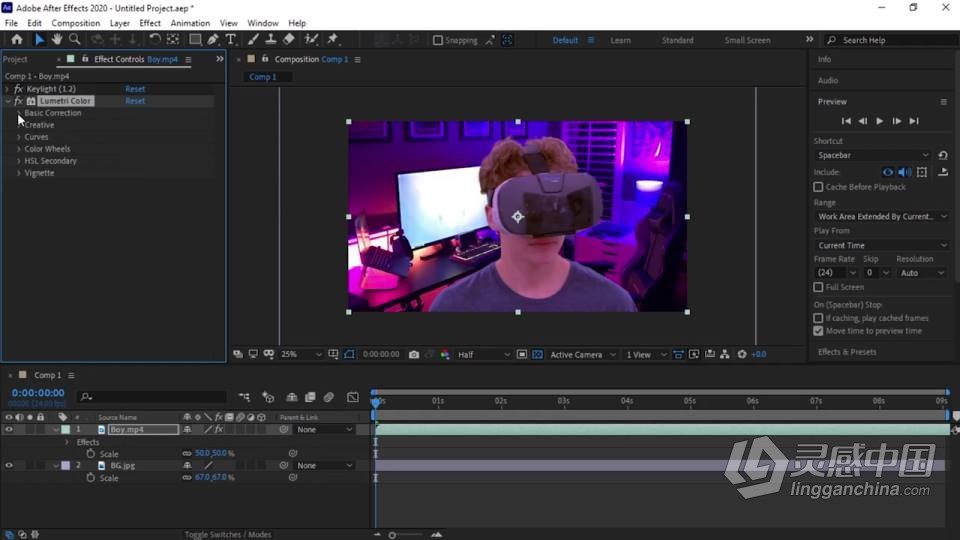Toggle draft 3D icon in timeline
Screen dimensions: 960x540
[268, 397]
